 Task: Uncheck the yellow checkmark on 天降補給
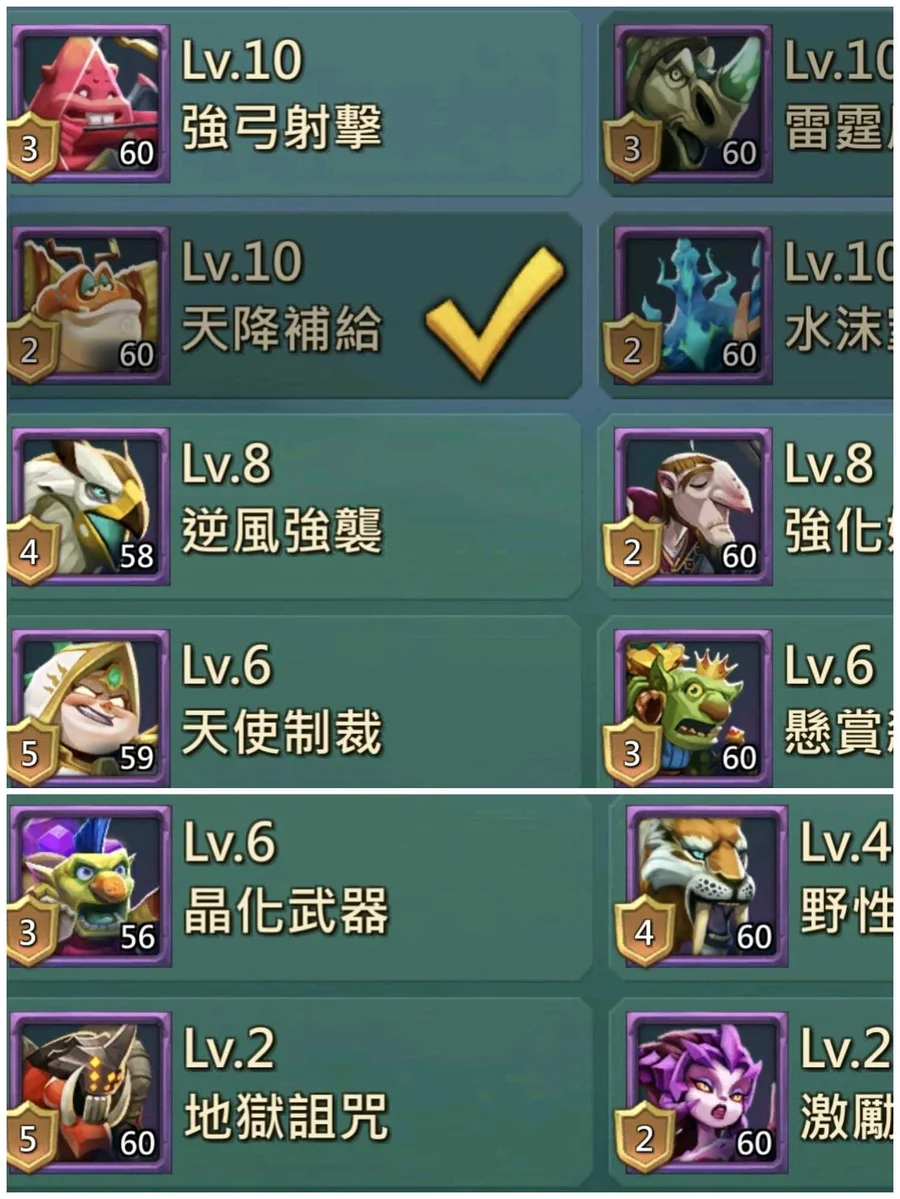click(x=495, y=312)
